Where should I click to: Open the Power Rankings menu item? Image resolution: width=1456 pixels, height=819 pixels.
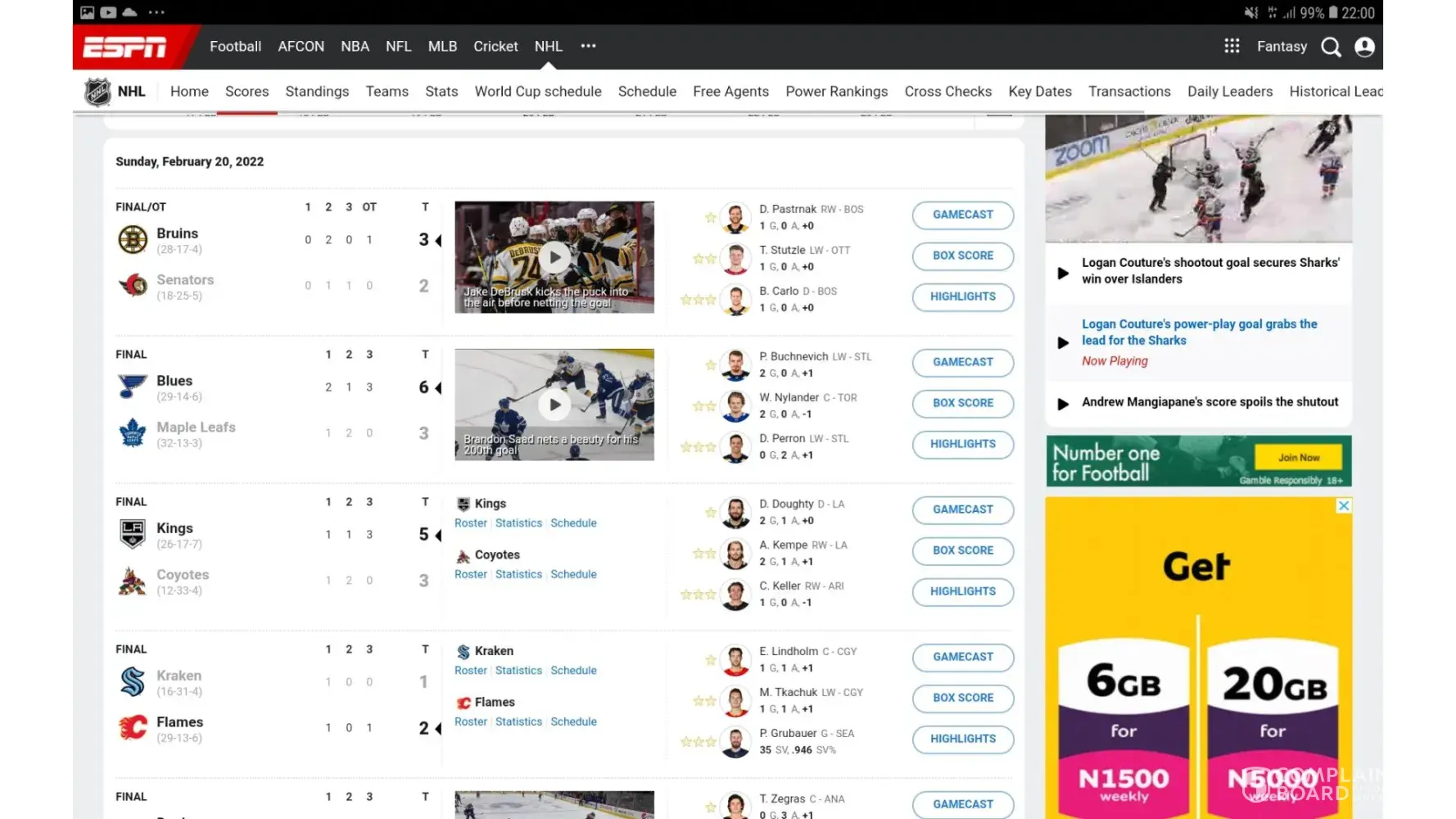[836, 92]
